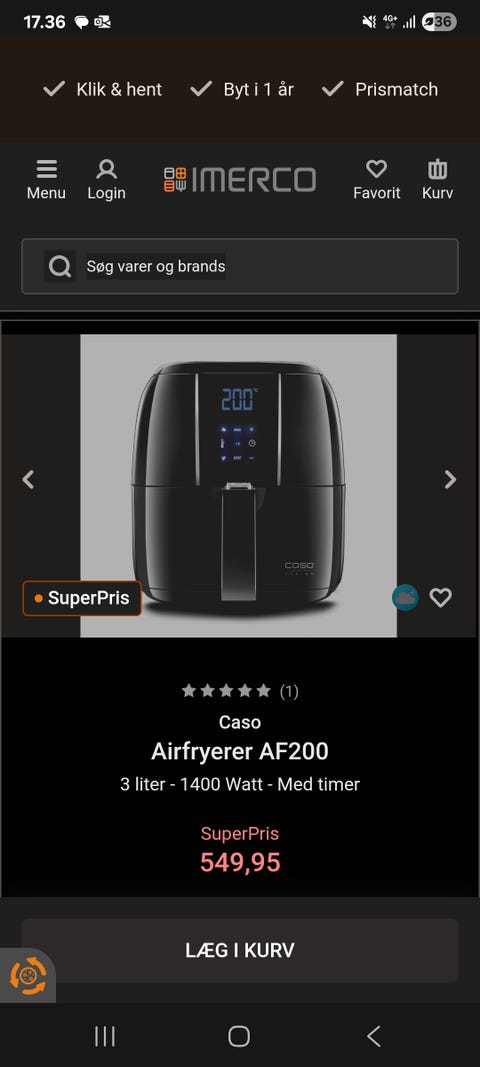Screen dimensions: 480x1067
Task: Click the search magnifier icon
Action: [x=60, y=266]
